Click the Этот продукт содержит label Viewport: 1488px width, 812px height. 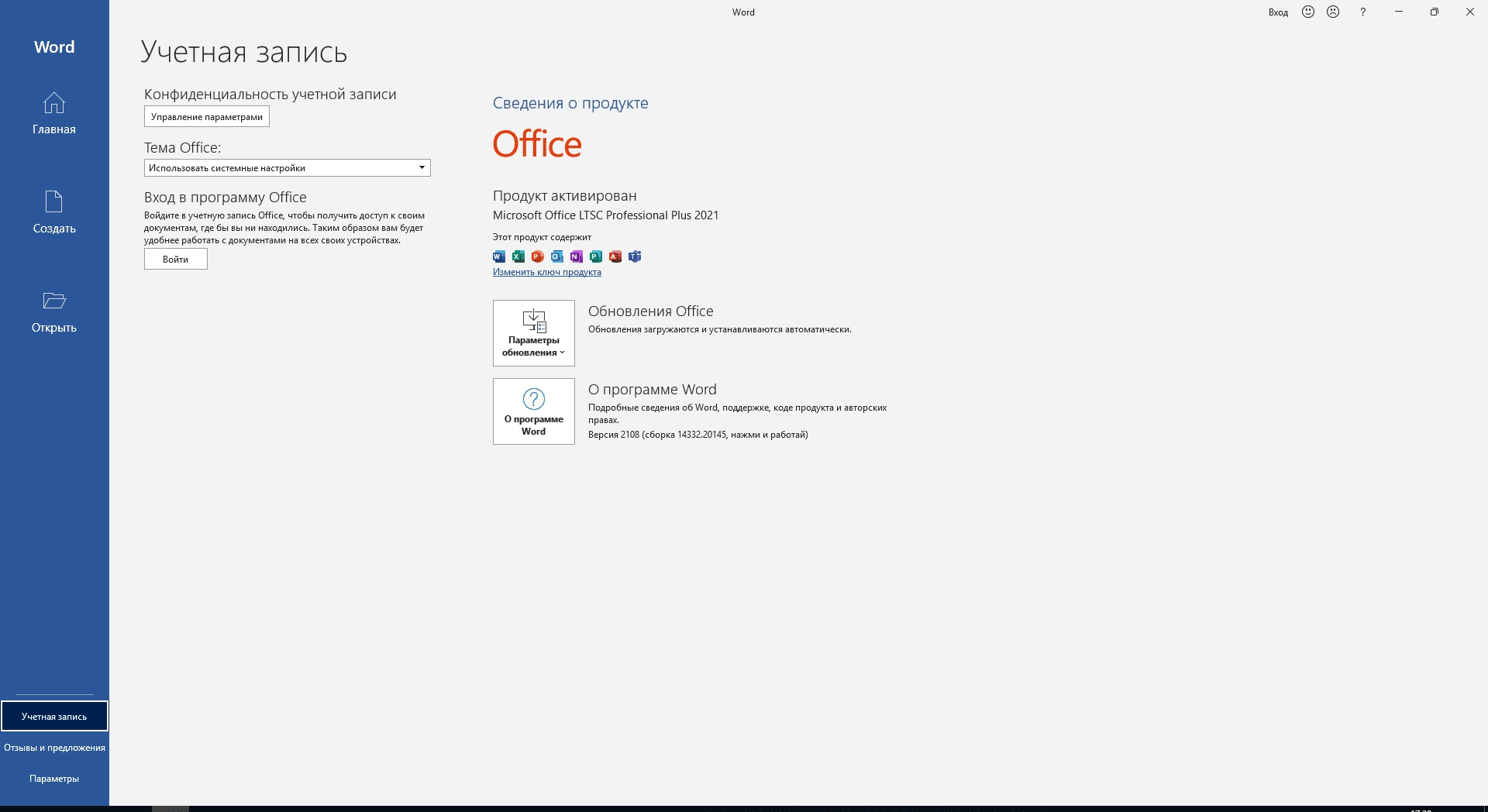pyautogui.click(x=542, y=237)
